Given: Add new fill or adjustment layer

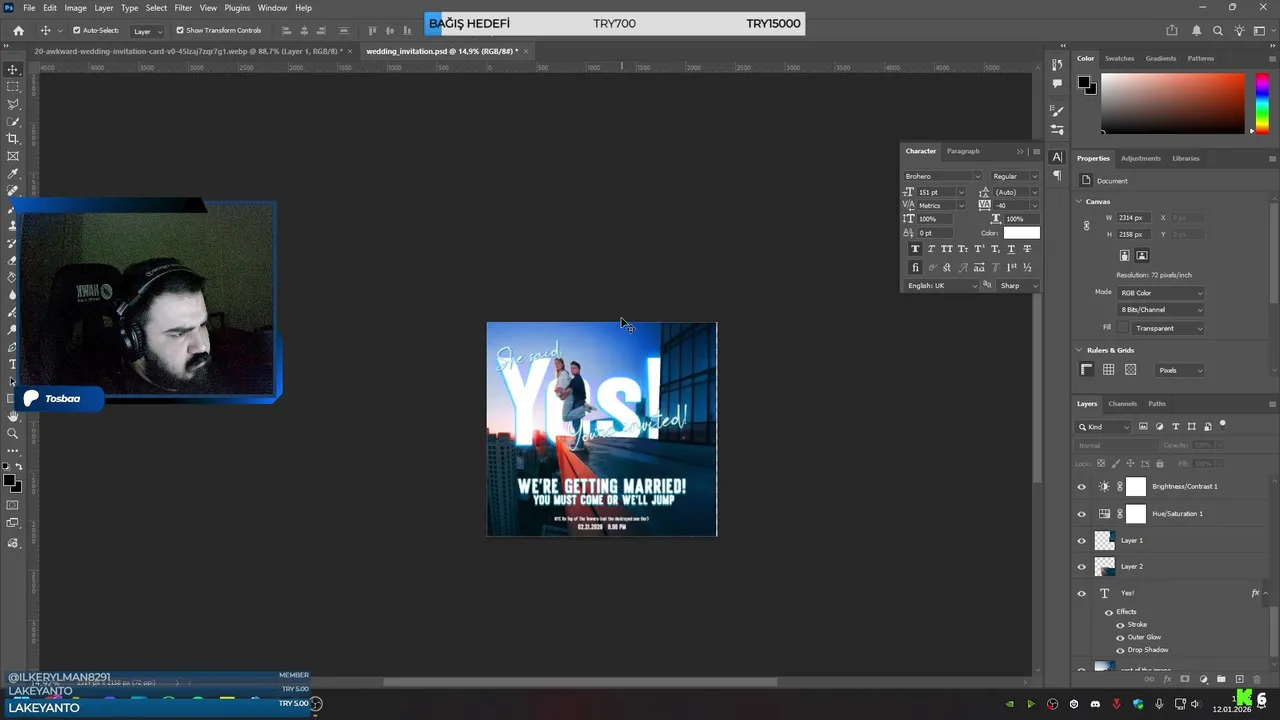Looking at the screenshot, I should pyautogui.click(x=1203, y=679).
